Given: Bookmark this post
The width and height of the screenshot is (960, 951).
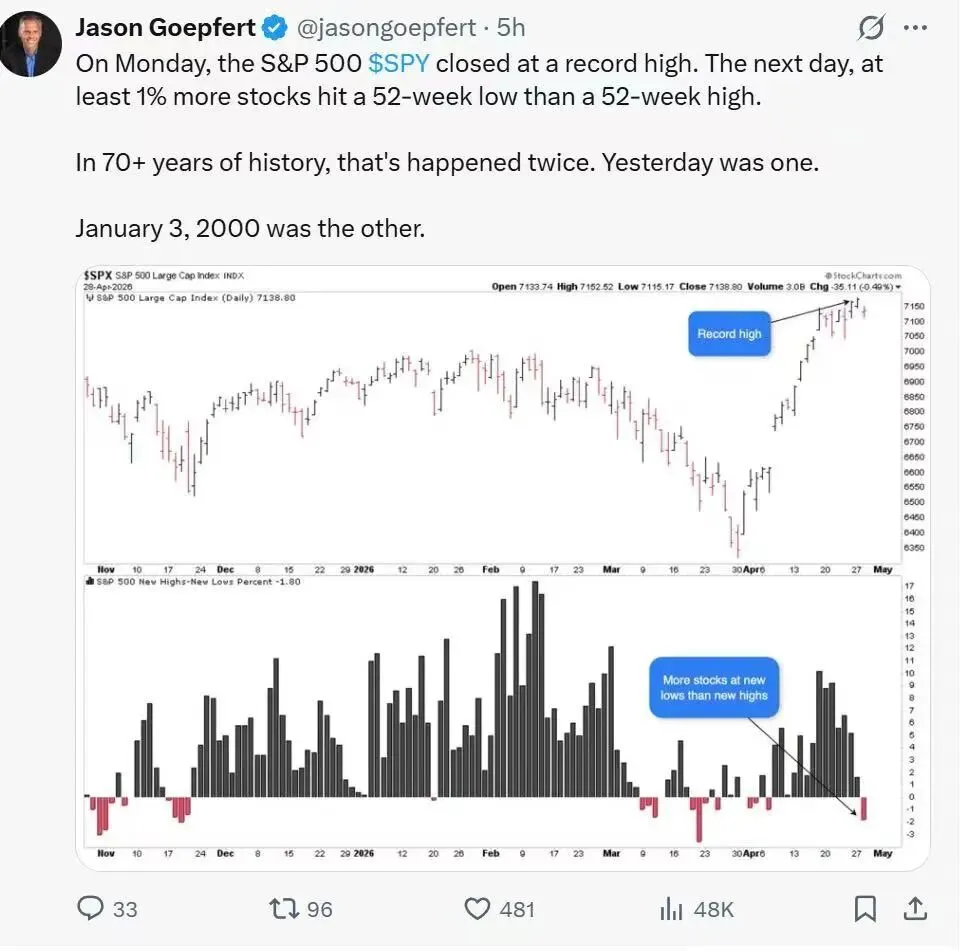Looking at the screenshot, I should [866, 908].
